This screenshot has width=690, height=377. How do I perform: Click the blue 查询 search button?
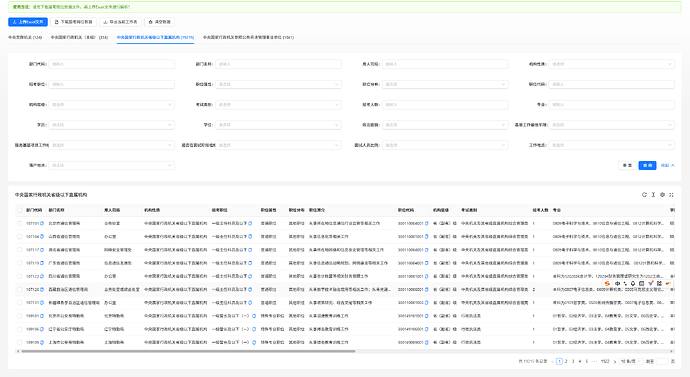click(647, 165)
